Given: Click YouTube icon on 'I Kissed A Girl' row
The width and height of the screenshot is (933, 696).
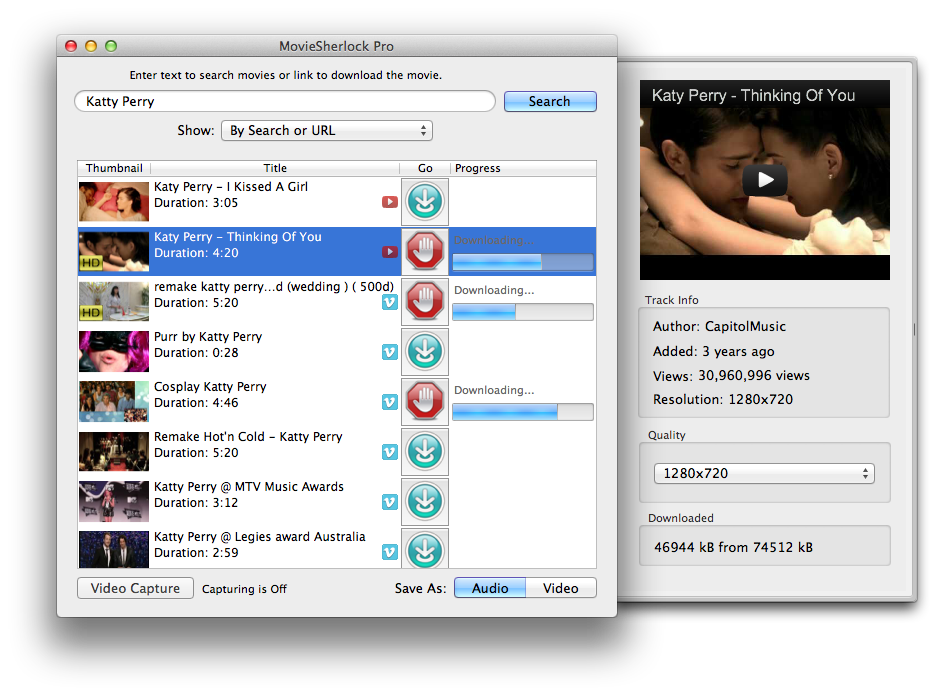Looking at the screenshot, I should point(390,202).
